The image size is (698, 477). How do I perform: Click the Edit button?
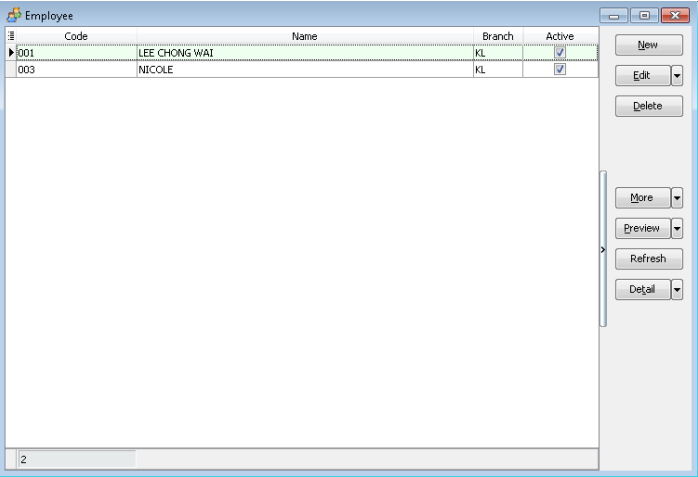[642, 76]
